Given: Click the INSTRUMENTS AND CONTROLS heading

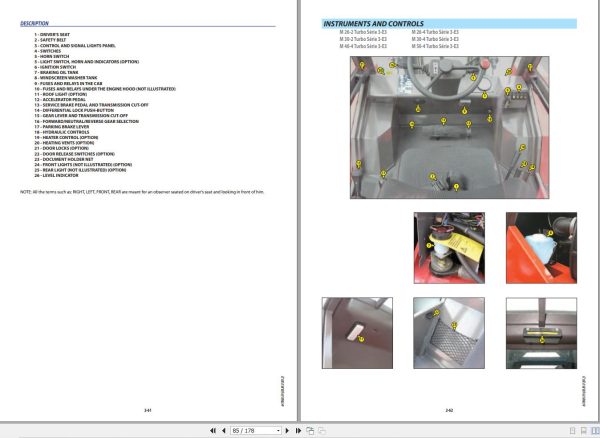Looking at the screenshot, I should point(373,24).
